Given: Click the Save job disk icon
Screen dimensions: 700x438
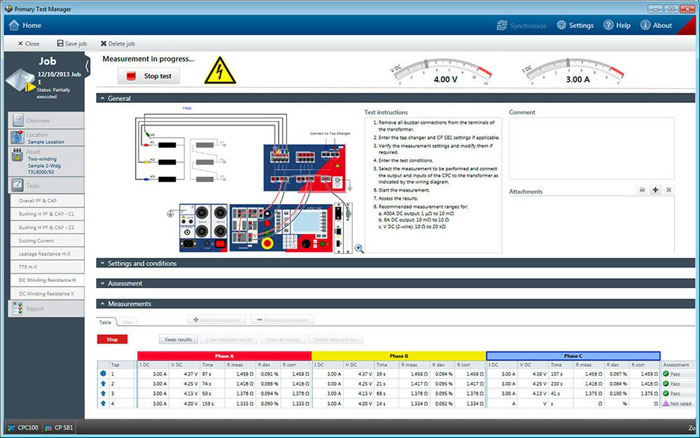Looking at the screenshot, I should [x=59, y=44].
